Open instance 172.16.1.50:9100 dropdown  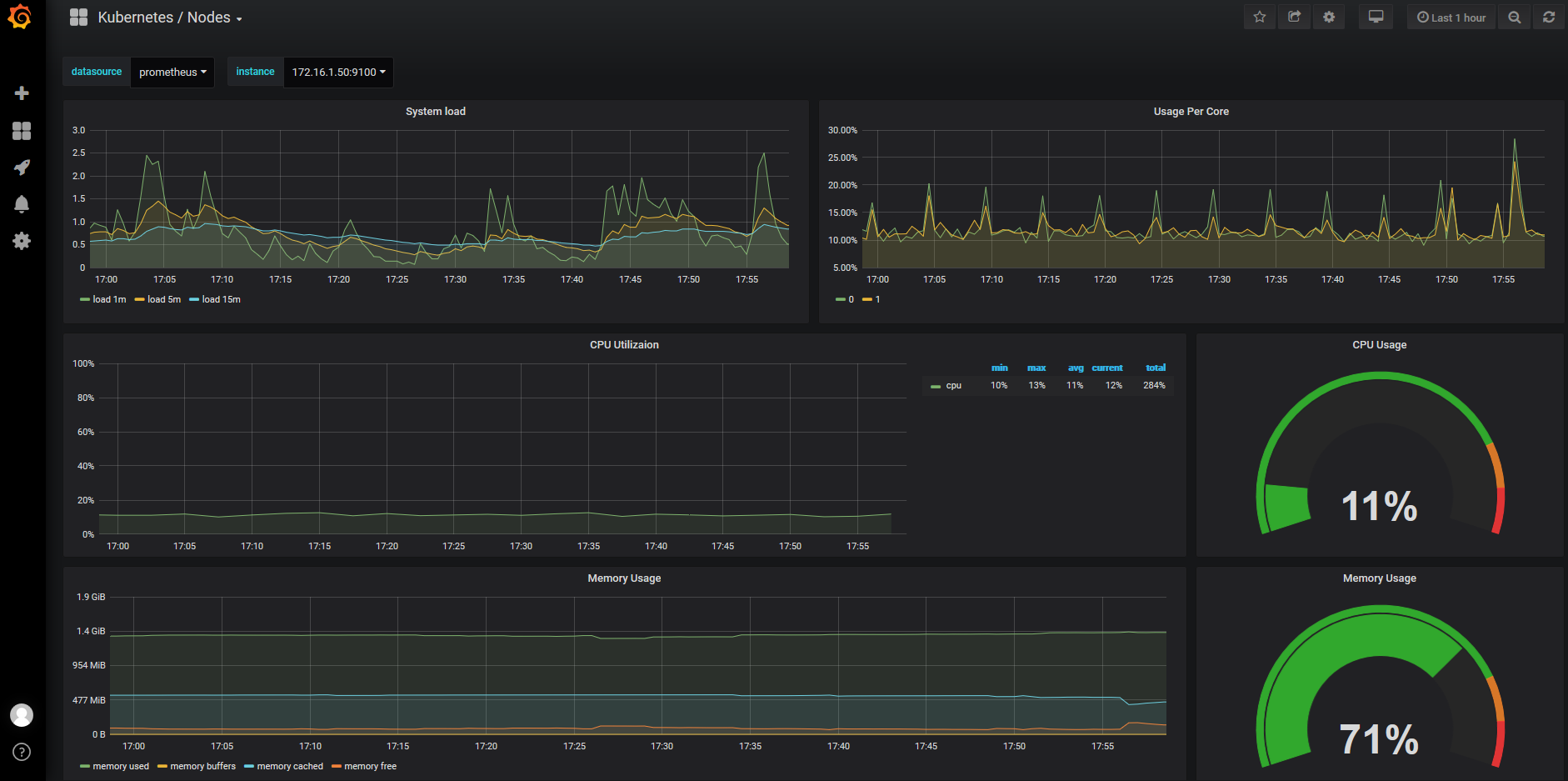(x=338, y=73)
